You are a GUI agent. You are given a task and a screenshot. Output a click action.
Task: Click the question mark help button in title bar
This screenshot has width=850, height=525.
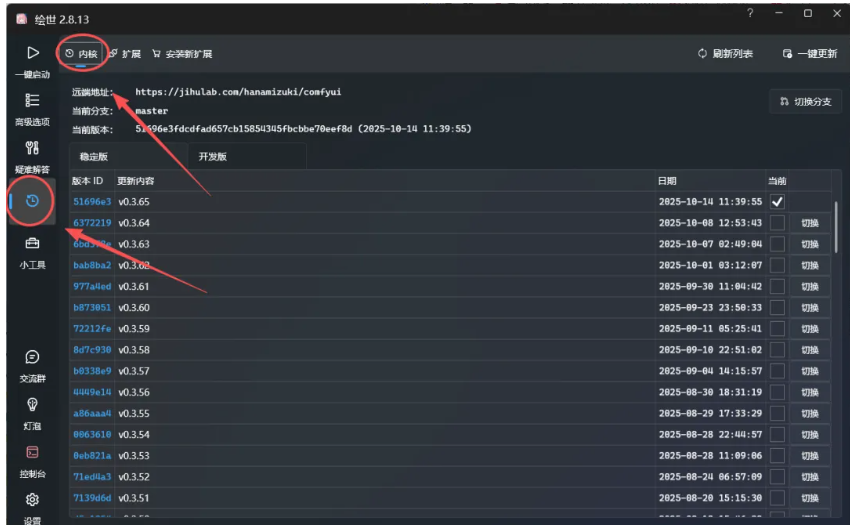click(750, 14)
